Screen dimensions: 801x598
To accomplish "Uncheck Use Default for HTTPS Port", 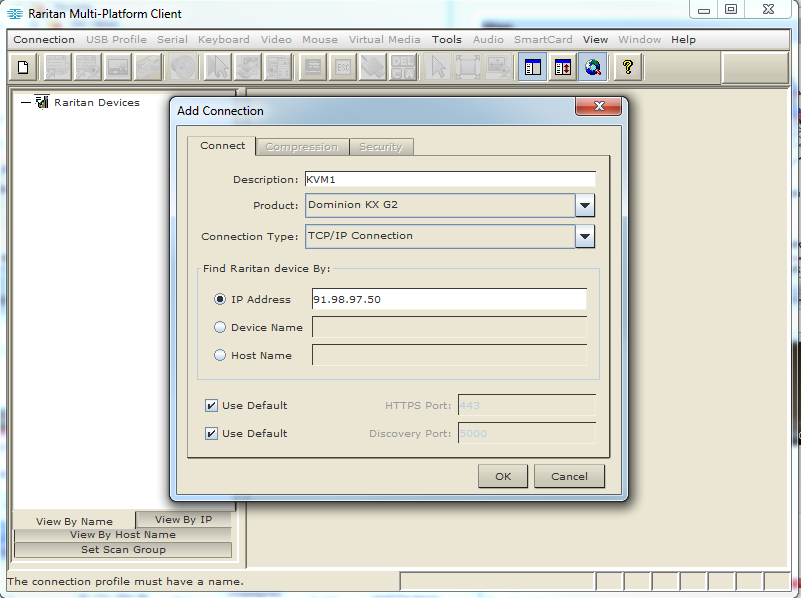I will pos(211,406).
